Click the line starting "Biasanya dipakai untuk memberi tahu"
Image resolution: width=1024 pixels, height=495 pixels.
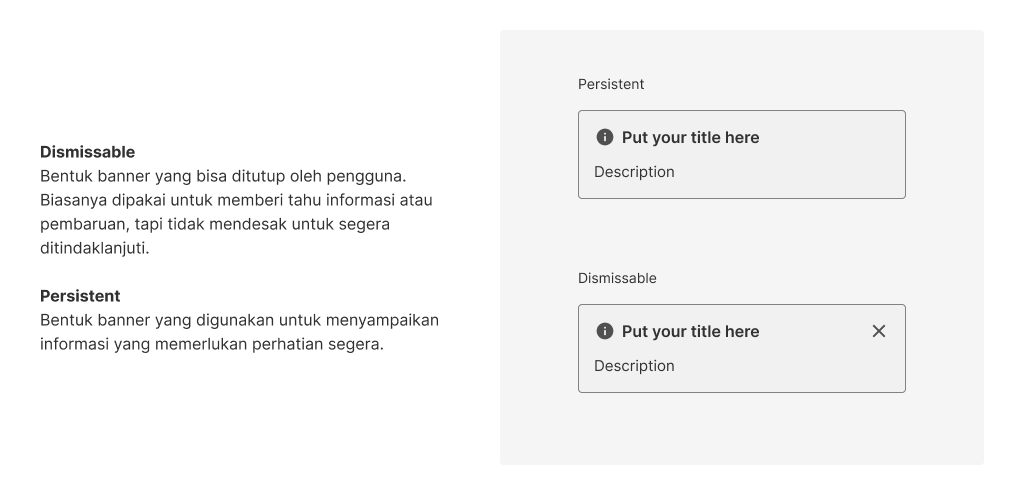pos(236,200)
